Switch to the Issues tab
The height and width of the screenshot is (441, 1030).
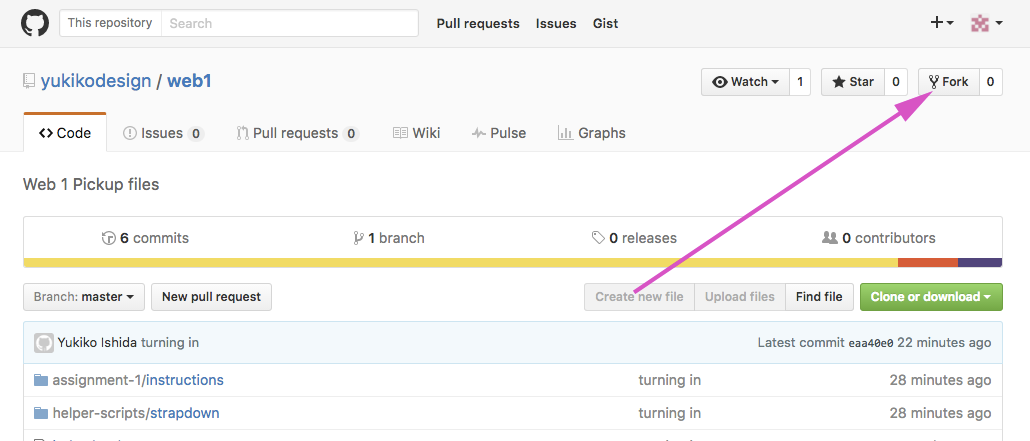click(162, 133)
